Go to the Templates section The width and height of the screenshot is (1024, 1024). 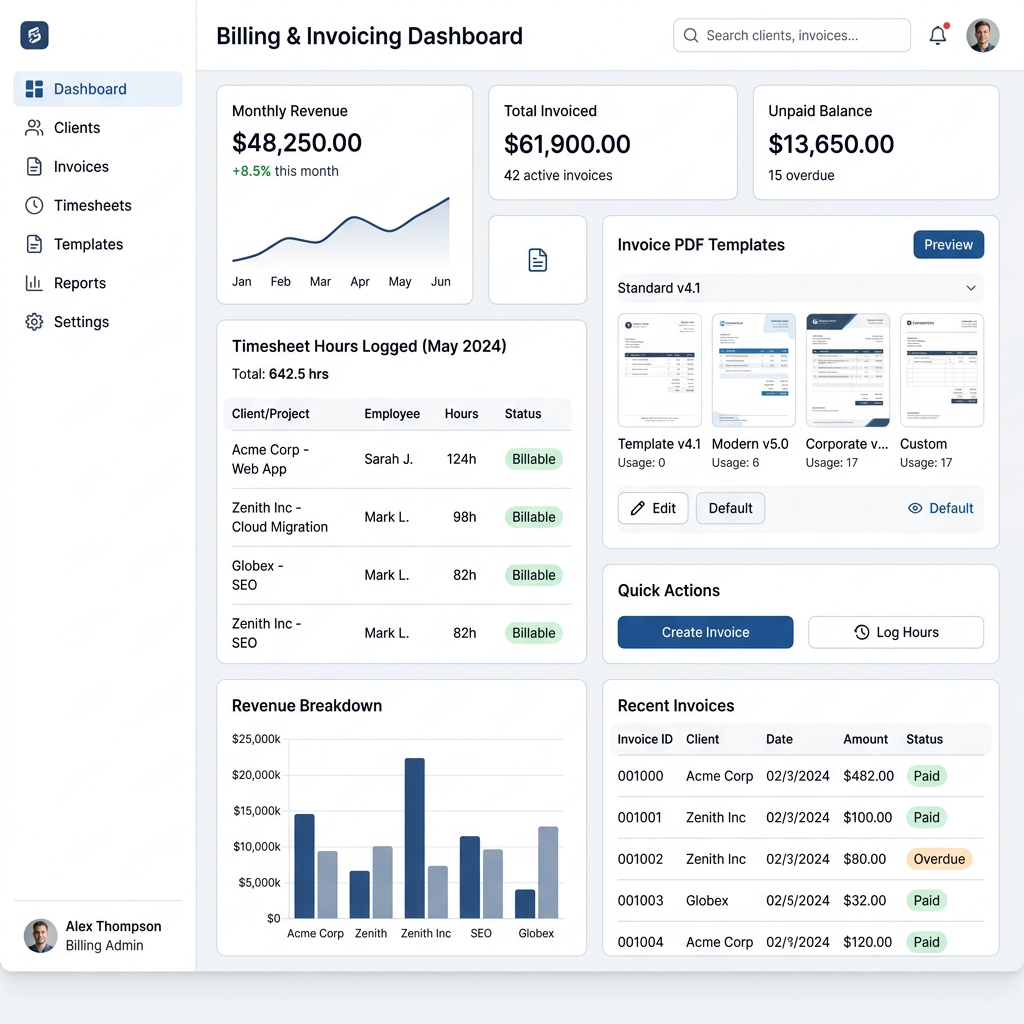pos(88,244)
